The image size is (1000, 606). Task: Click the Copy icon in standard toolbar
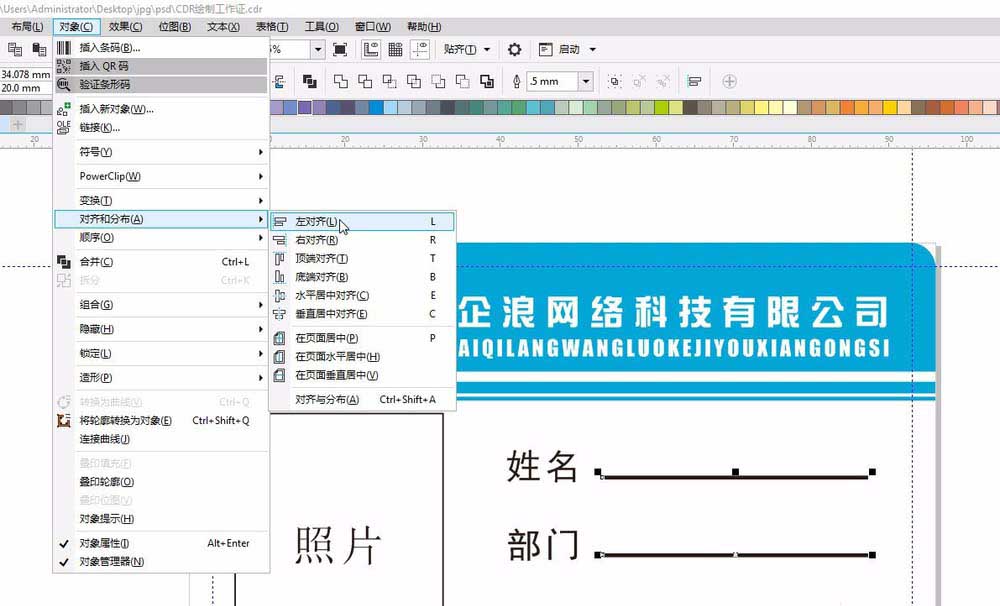click(15, 49)
